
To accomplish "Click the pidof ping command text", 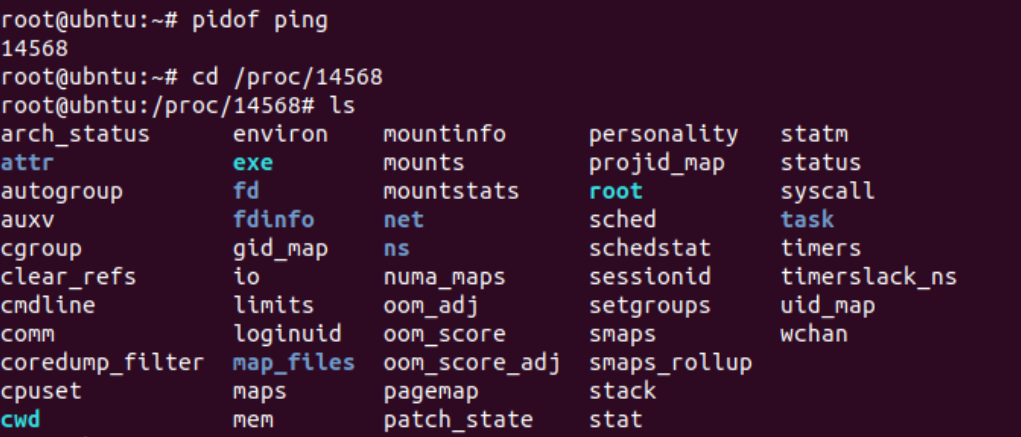I will [x=260, y=21].
